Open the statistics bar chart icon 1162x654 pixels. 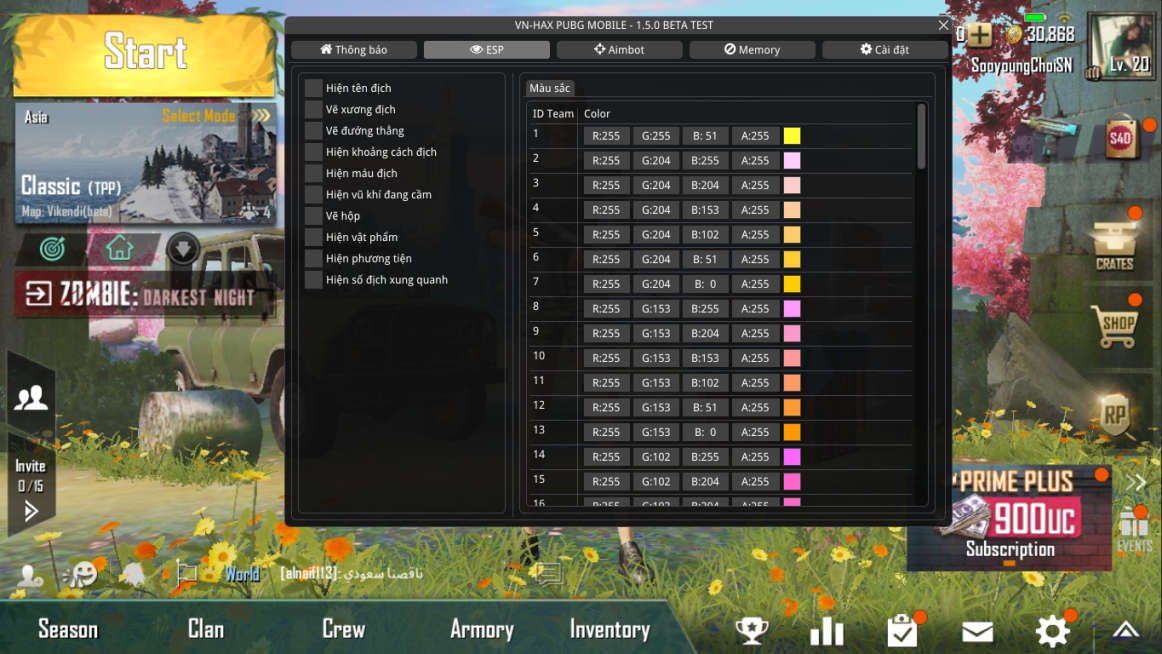coord(827,631)
